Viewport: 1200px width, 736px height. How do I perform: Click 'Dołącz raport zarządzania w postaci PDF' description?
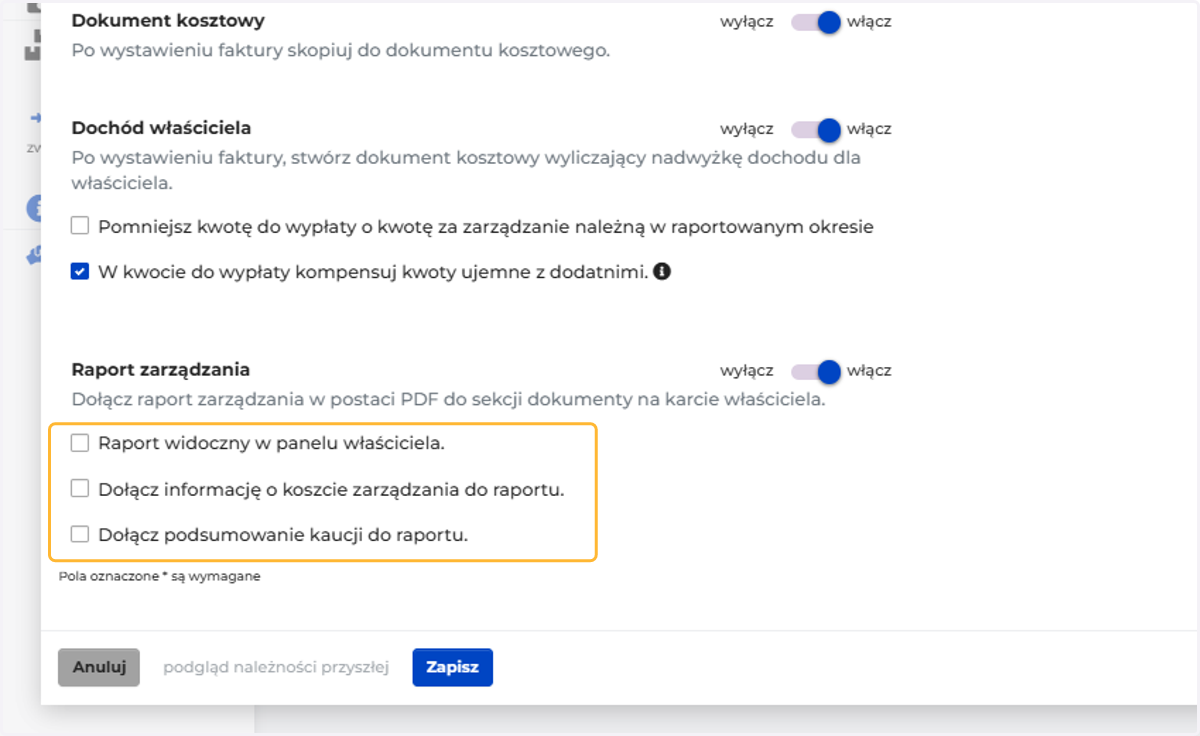tap(448, 399)
